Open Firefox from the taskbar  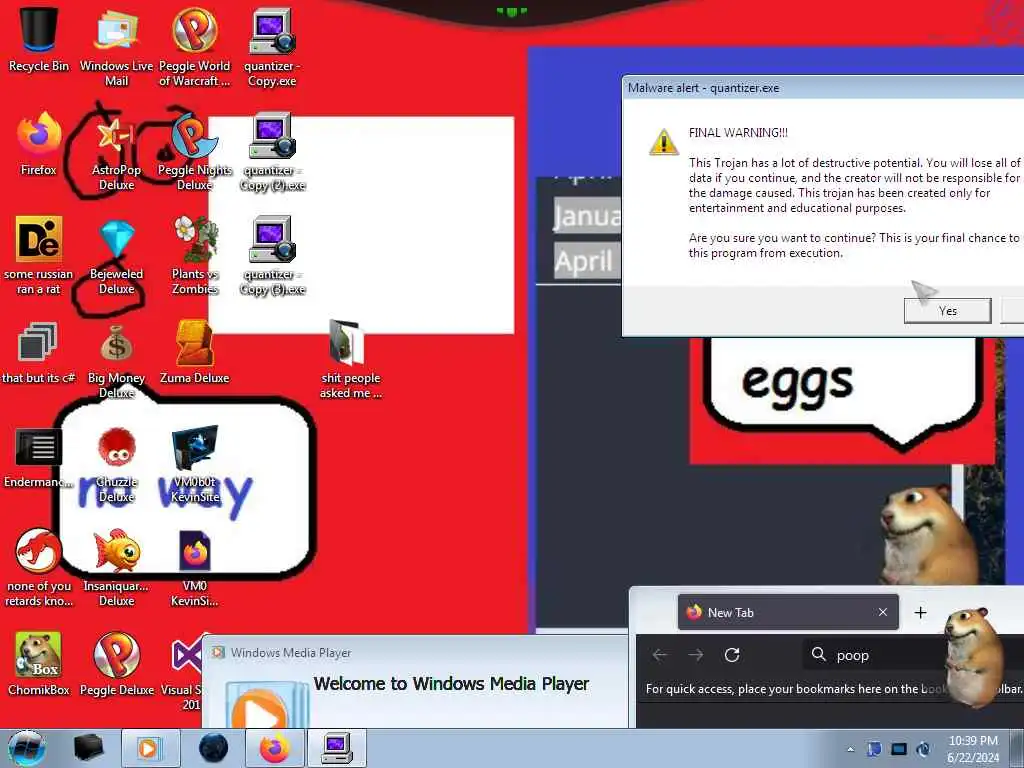click(x=274, y=748)
